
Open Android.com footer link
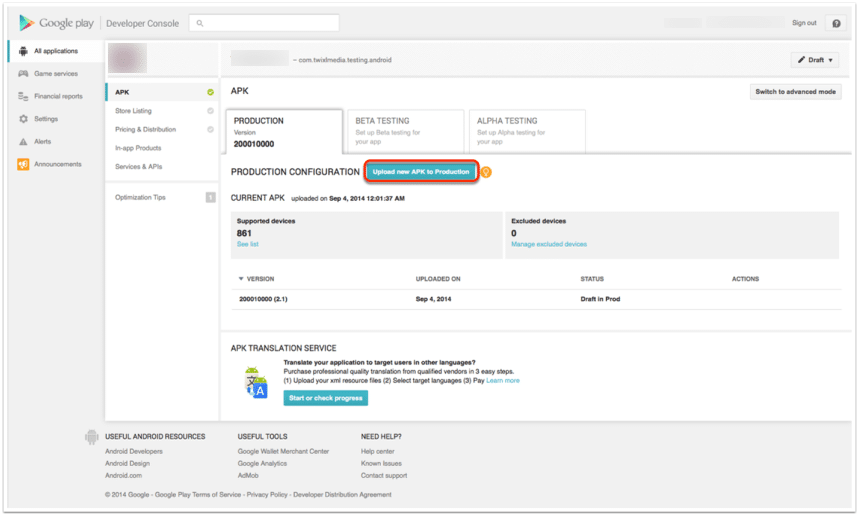point(124,476)
